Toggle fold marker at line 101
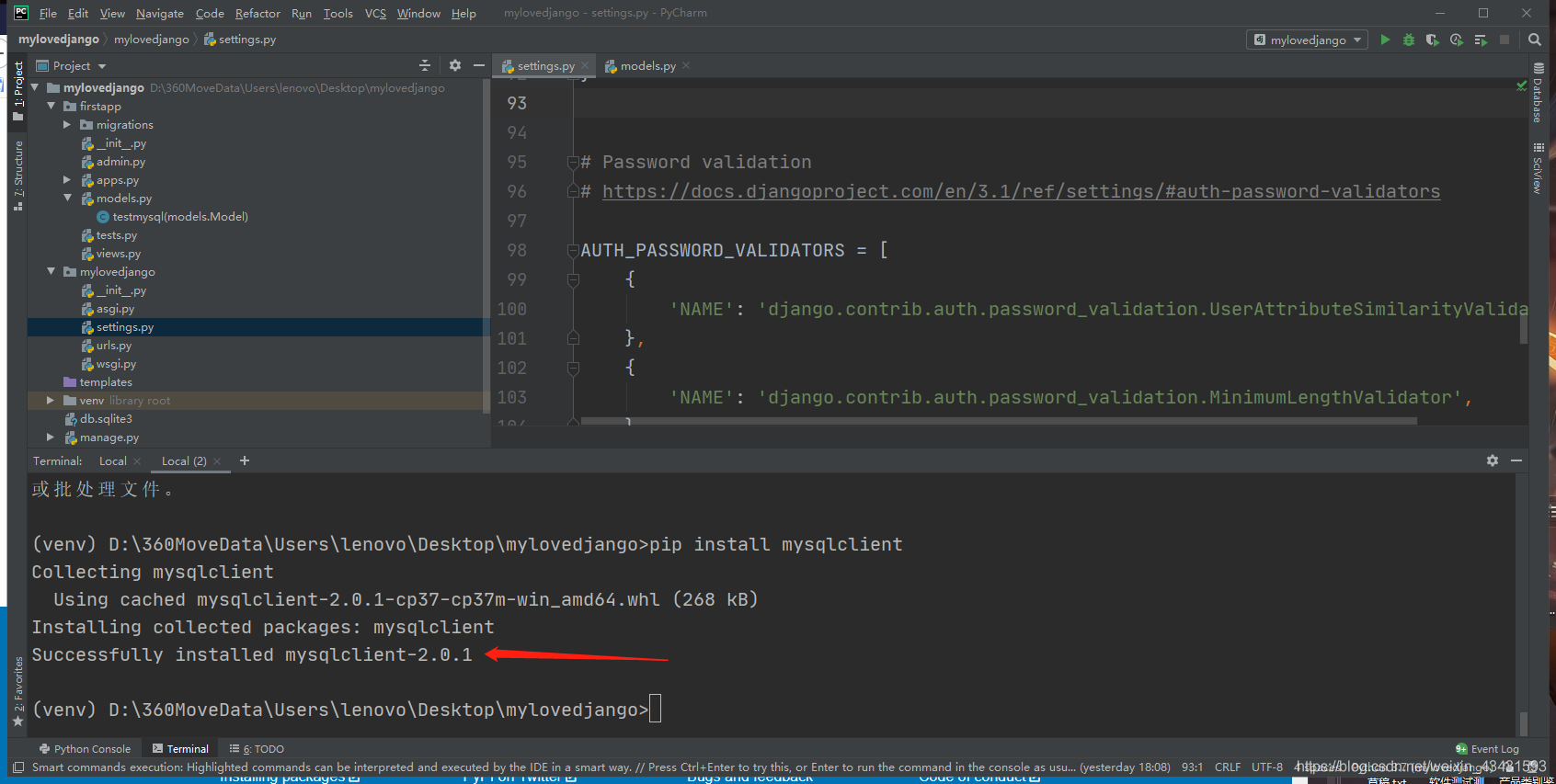Image resolution: width=1556 pixels, height=784 pixels. coord(573,338)
